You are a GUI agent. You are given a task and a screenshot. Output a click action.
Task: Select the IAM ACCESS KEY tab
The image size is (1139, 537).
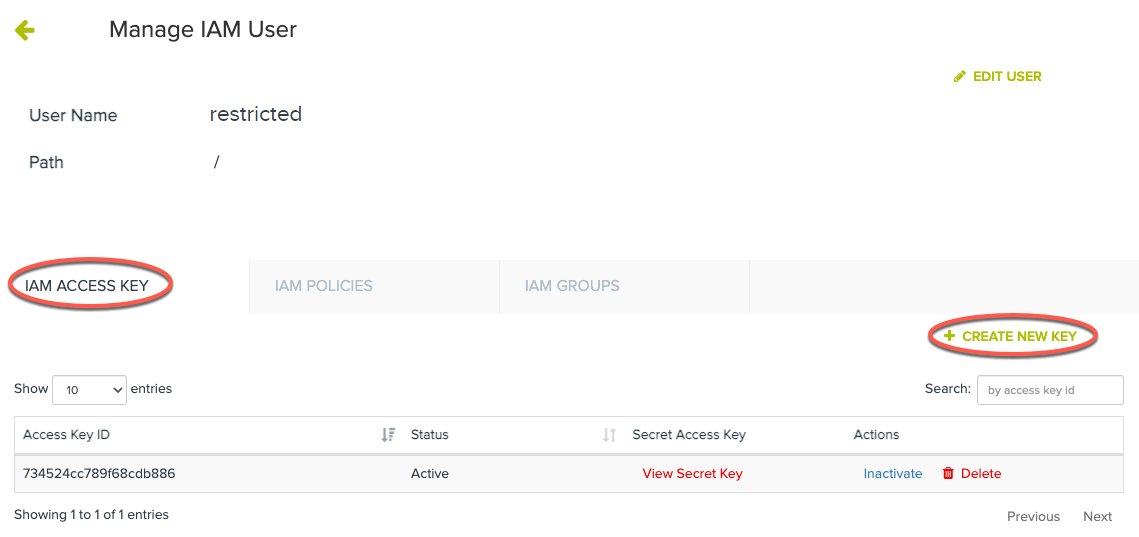click(x=86, y=286)
